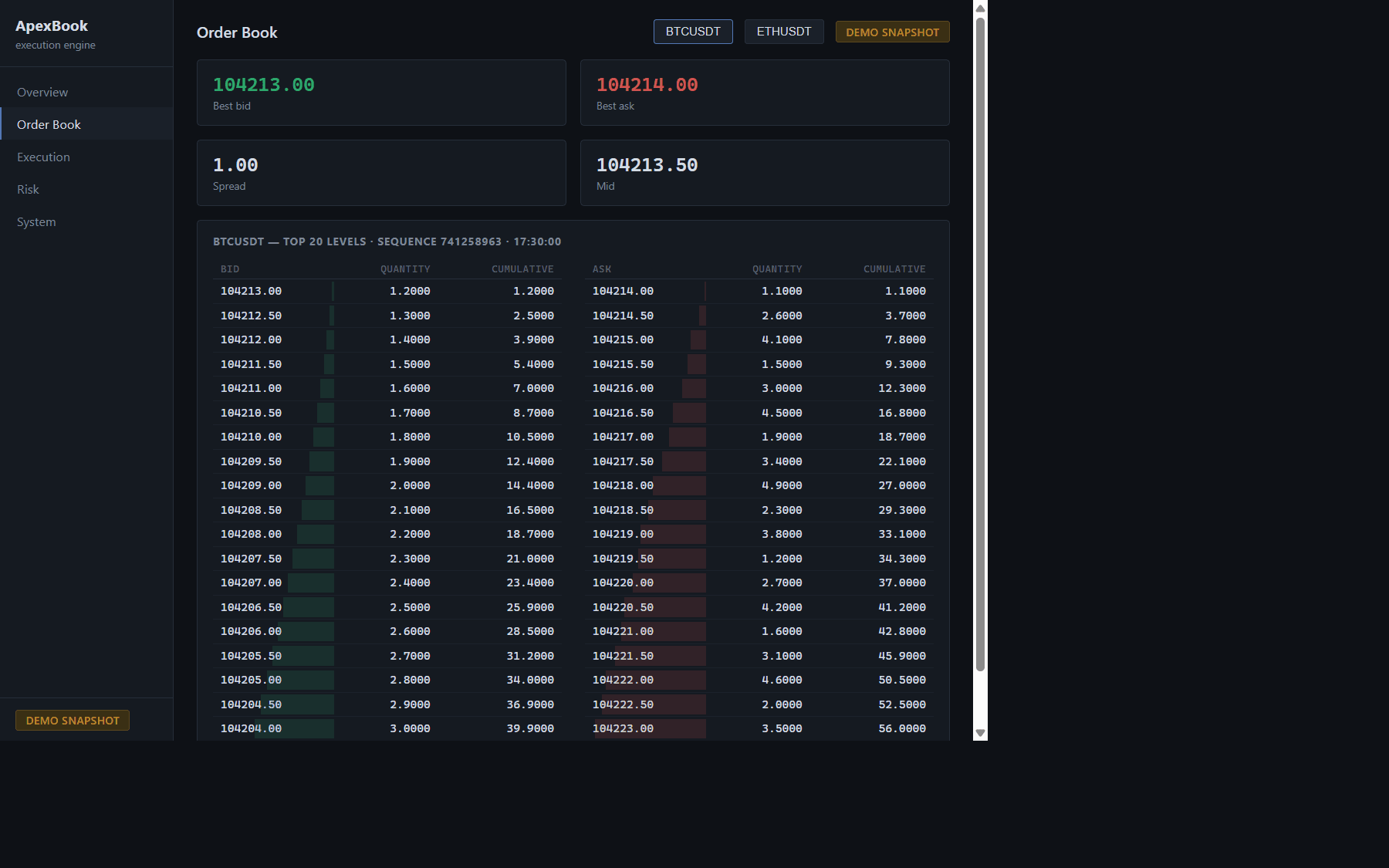Screen dimensions: 1389x868
Task: Click the scrollbar up arrow
Action: click(980, 8)
